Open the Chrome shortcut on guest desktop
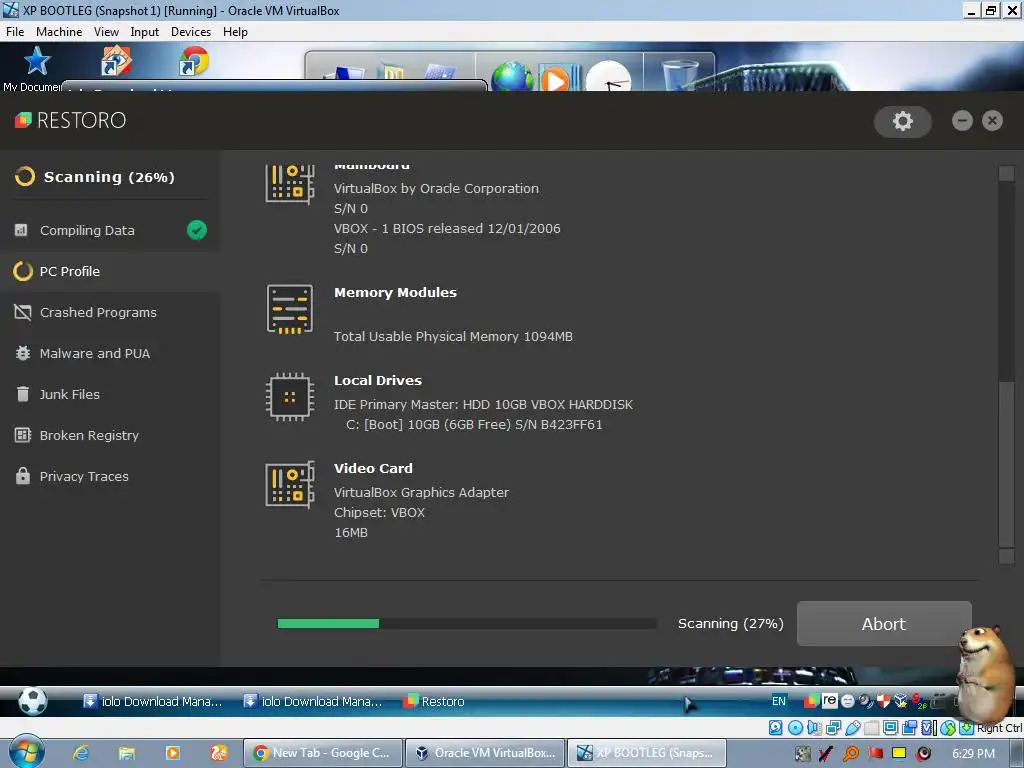This screenshot has height=768, width=1024. click(x=194, y=61)
